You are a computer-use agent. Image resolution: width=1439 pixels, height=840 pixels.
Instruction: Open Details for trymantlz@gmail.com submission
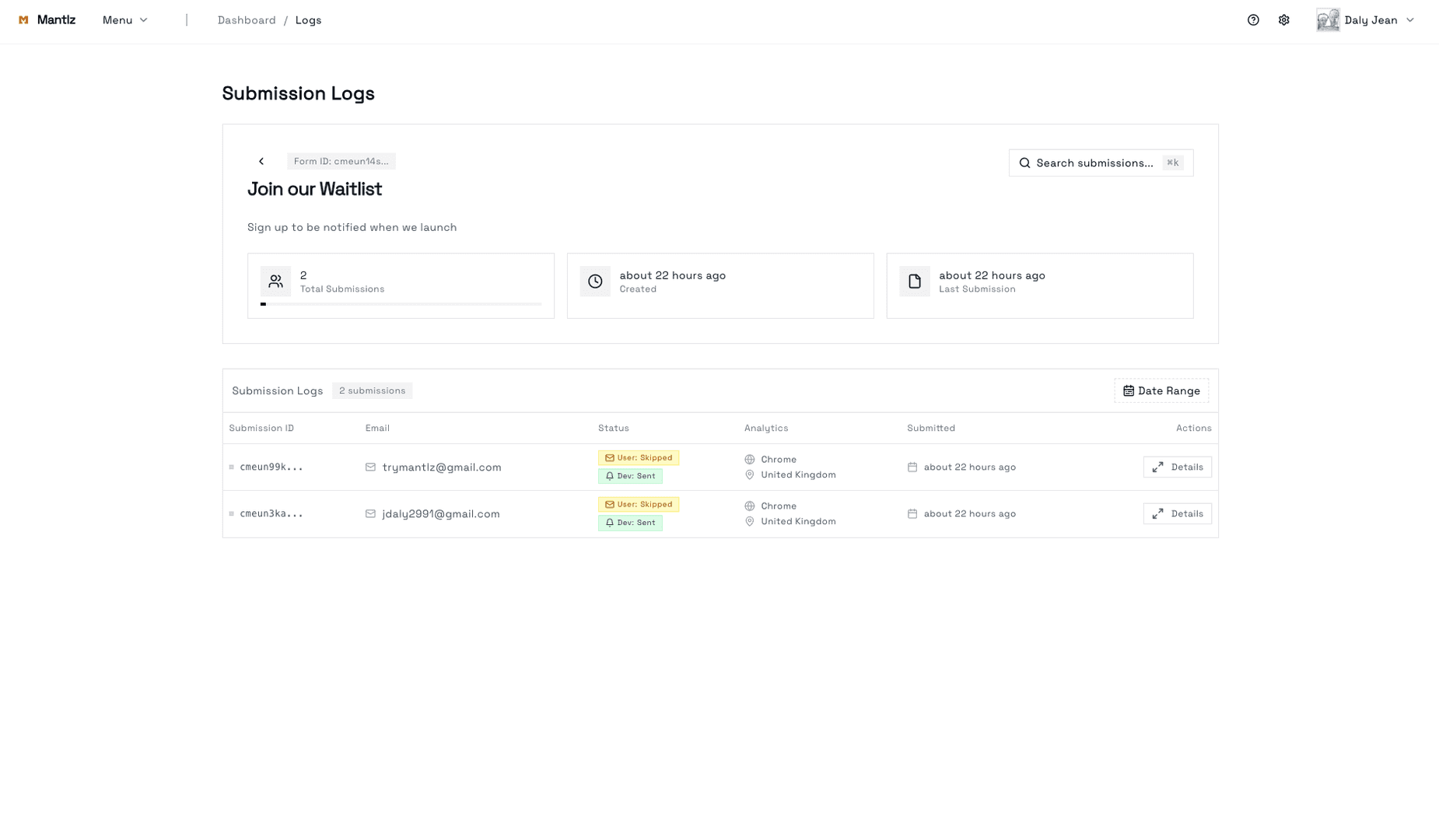tap(1177, 467)
